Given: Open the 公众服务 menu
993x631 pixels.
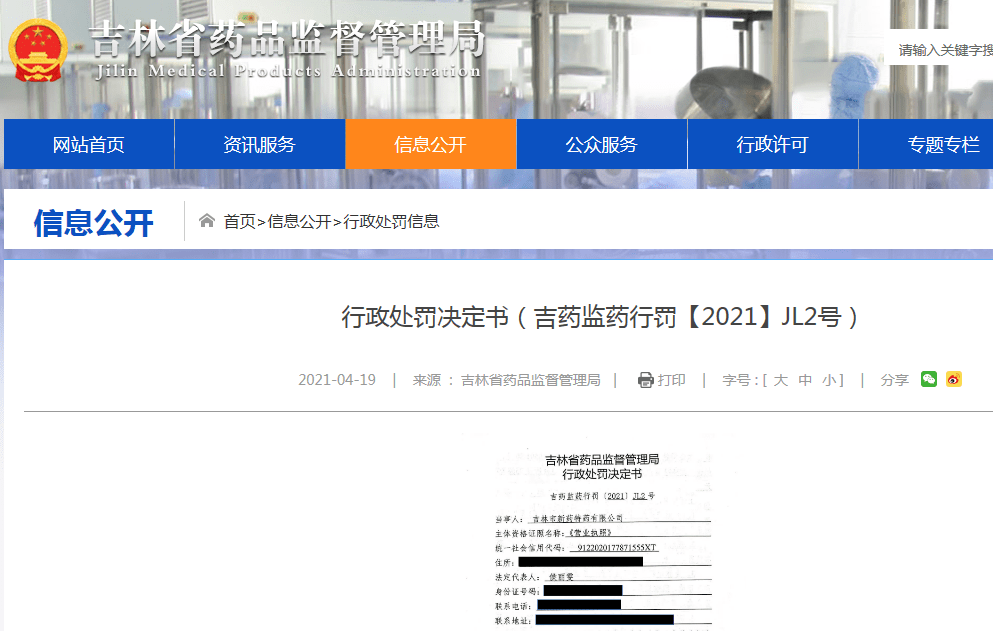Looking at the screenshot, I should pyautogui.click(x=601, y=145).
